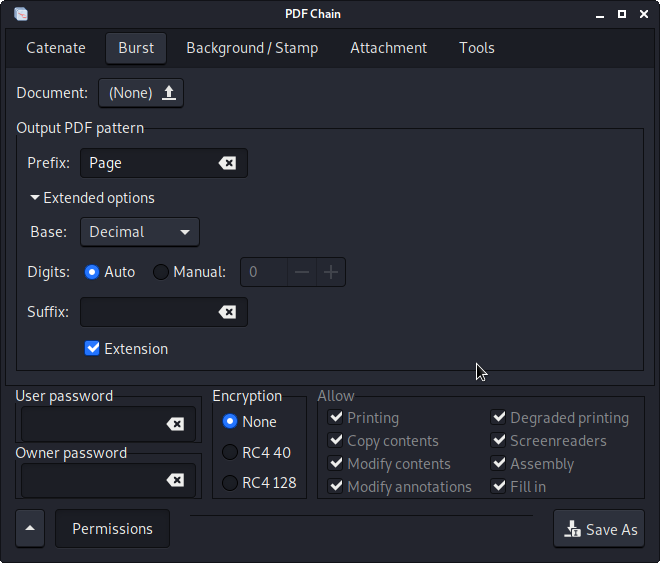This screenshot has height=563, width=660.
Task: Toggle the Printing permission checkbox
Action: coord(336,417)
